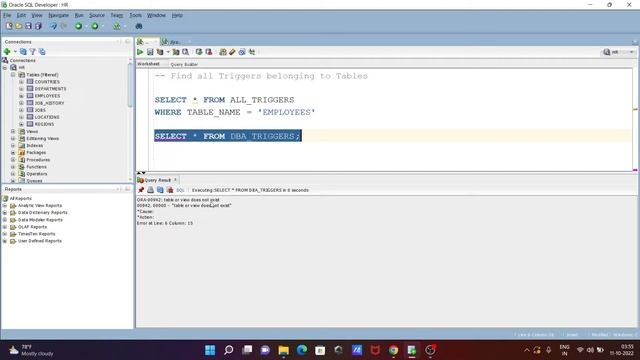Expand the DEPARTMENTS table node

[21, 89]
